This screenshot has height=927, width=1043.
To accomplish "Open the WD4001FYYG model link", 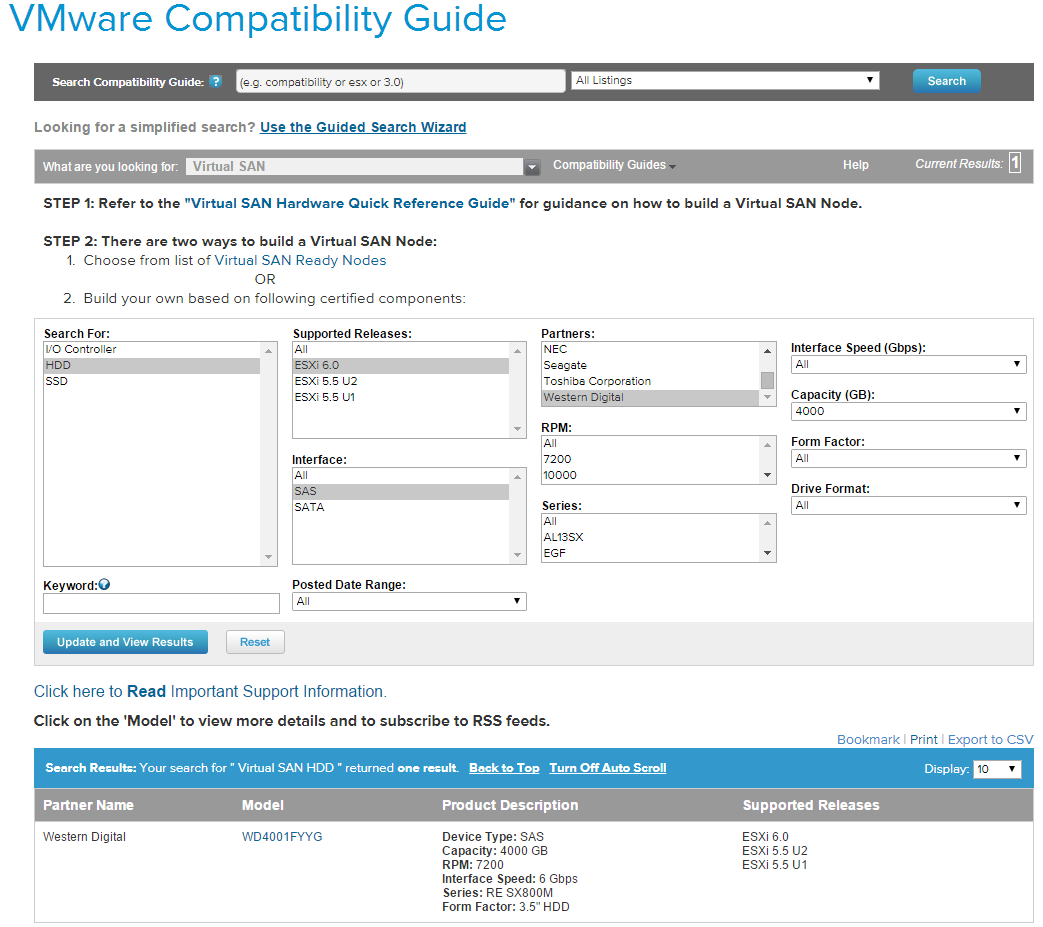I will (282, 837).
